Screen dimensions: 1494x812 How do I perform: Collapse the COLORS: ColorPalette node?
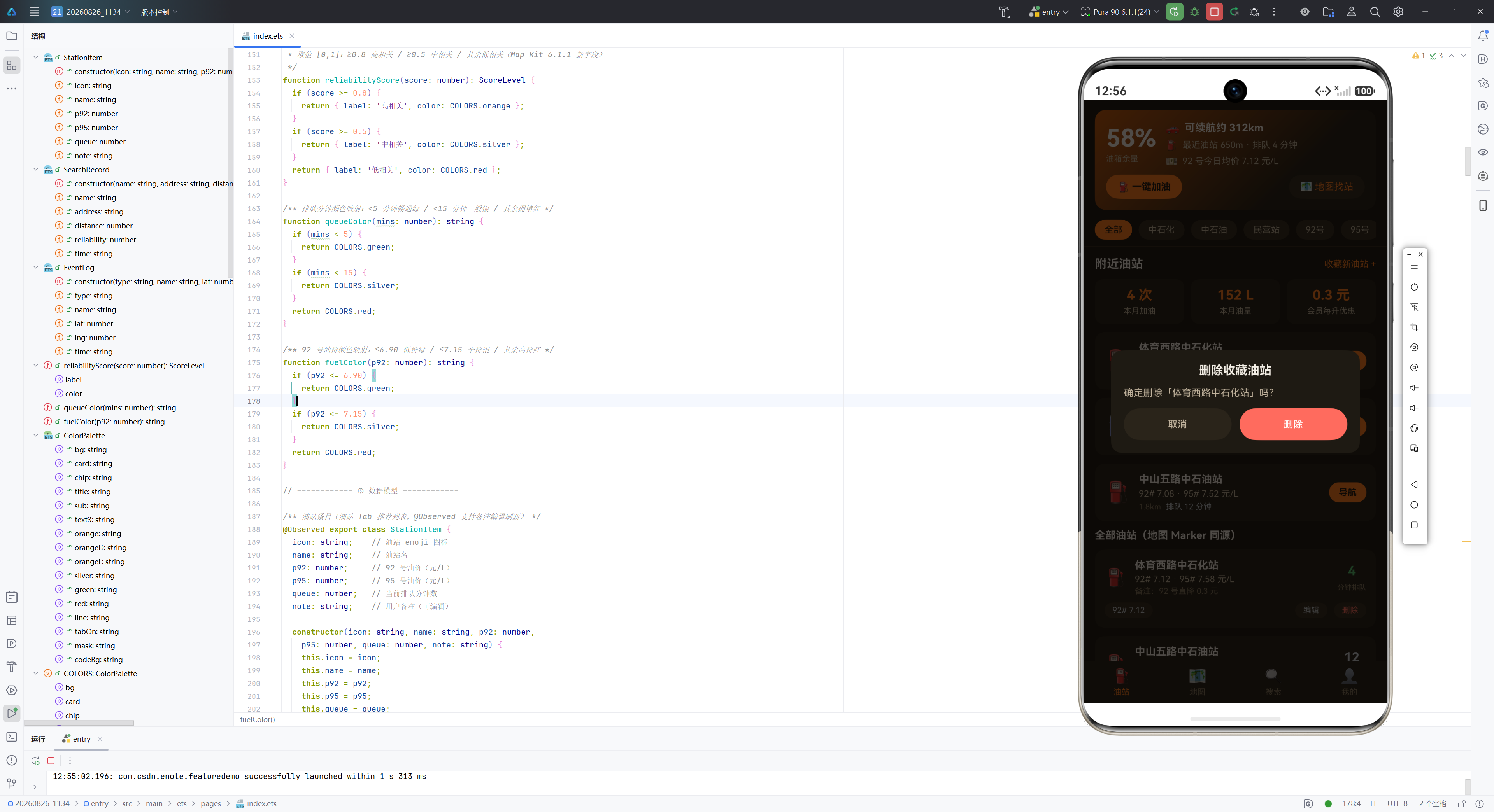click(36, 674)
